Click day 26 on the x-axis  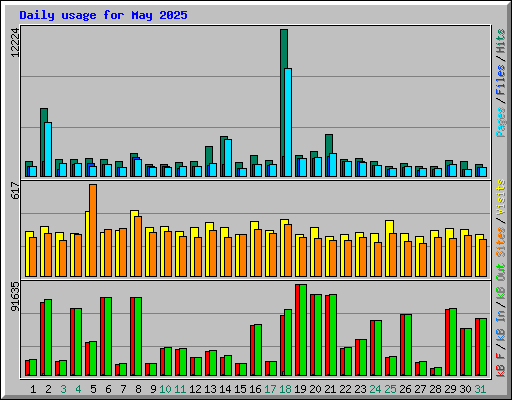pos(405,389)
